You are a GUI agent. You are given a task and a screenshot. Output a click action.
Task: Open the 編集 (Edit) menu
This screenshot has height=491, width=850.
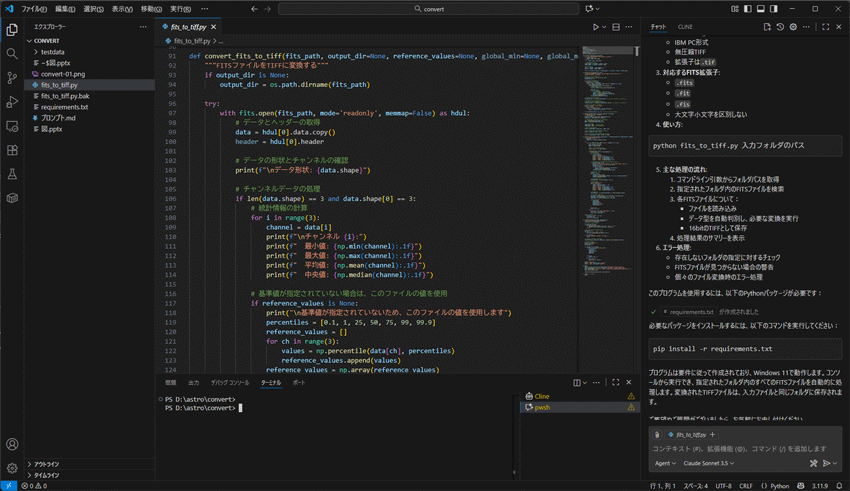(65, 9)
